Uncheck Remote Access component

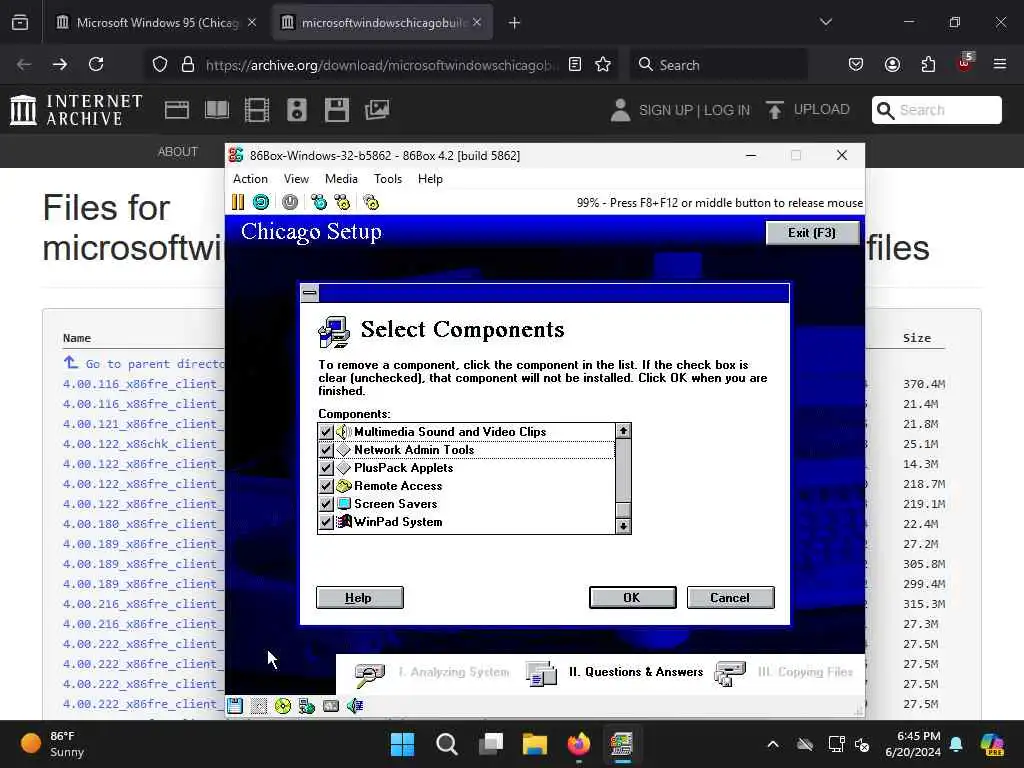click(326, 486)
